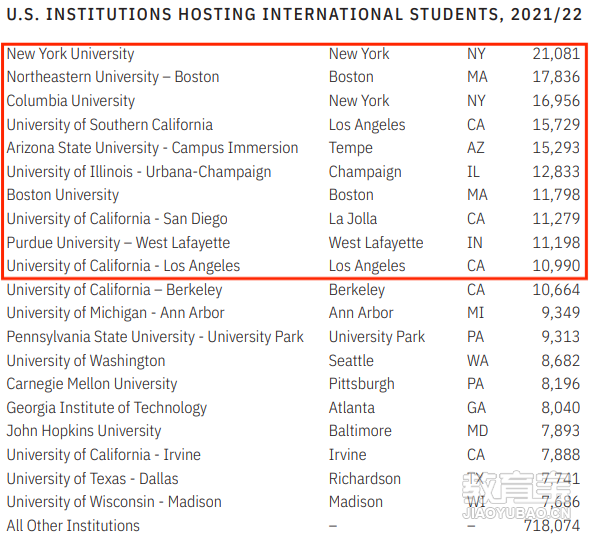
Task: Select University of Michigan - Ann Arbor
Action: click(116, 313)
